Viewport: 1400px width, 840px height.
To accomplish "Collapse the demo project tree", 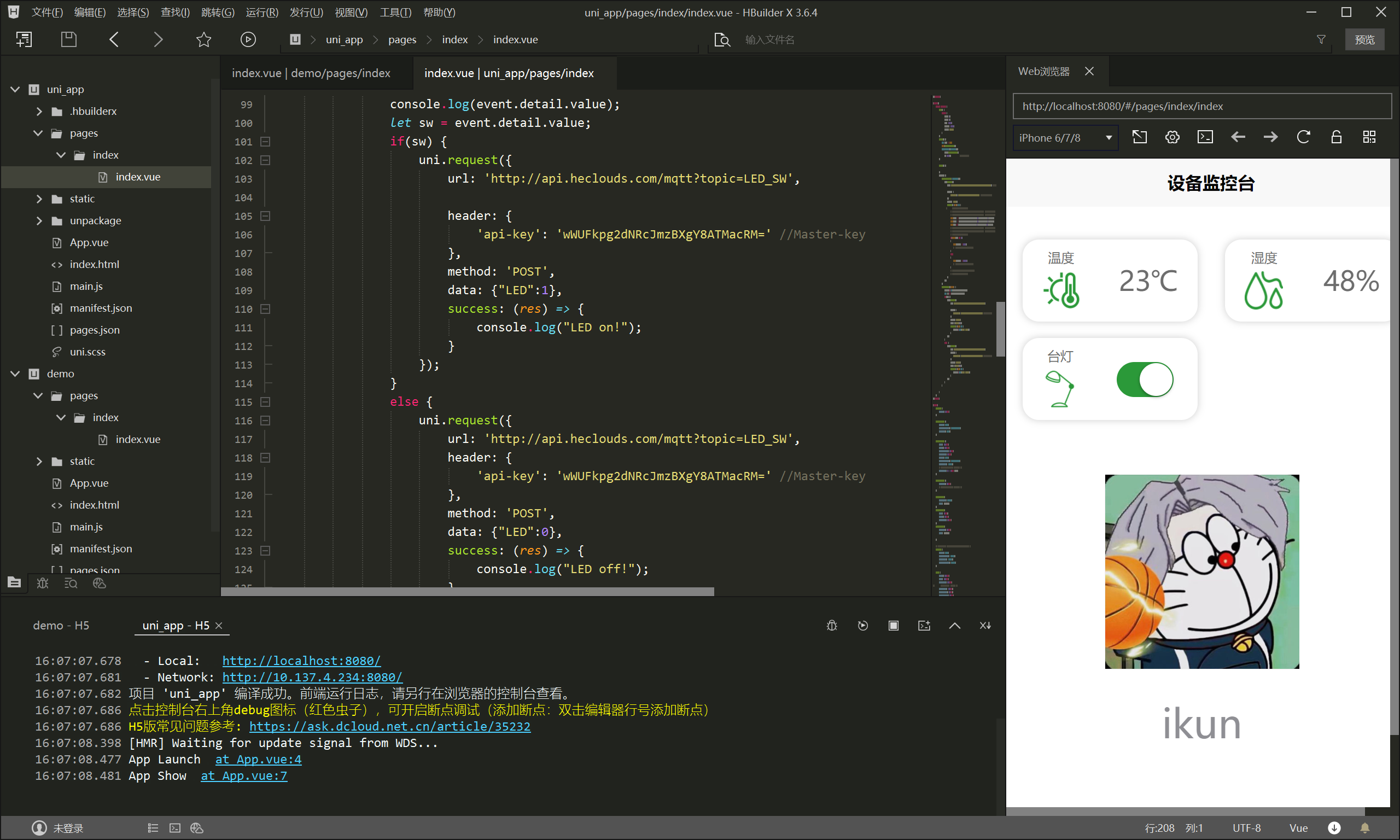I will (15, 374).
